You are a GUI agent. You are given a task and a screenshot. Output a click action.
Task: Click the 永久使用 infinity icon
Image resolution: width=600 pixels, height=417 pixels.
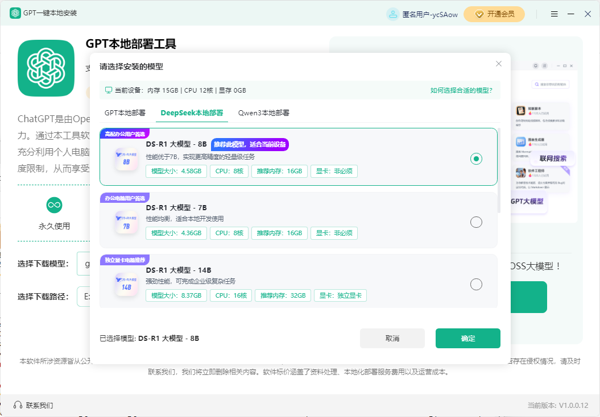(x=54, y=204)
